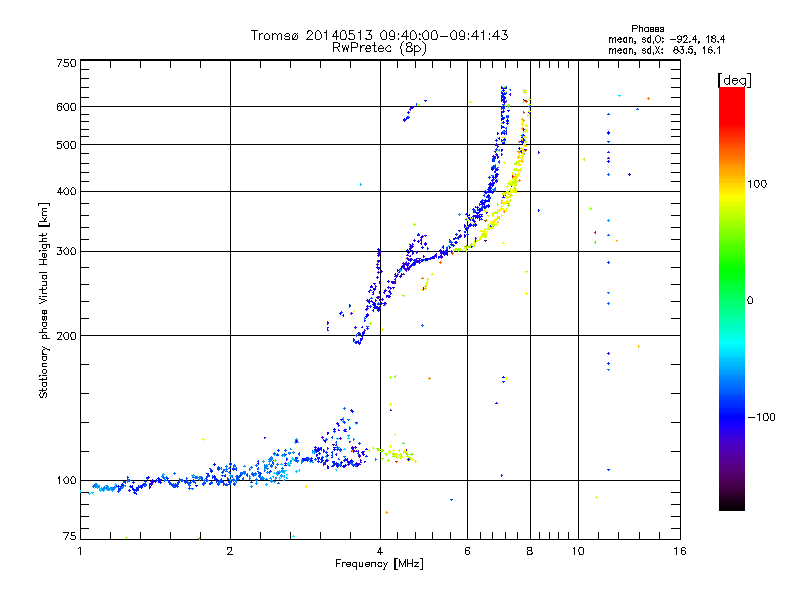Click the x-axis tick label '10'
The image size is (800, 600).
[x=578, y=551]
